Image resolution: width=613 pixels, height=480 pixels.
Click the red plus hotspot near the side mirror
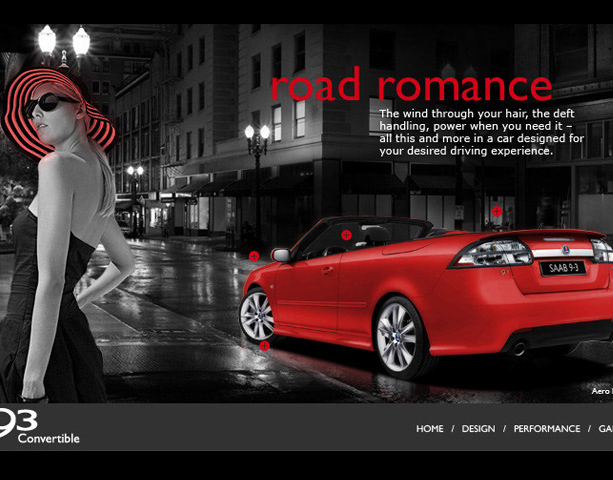pyautogui.click(x=254, y=256)
